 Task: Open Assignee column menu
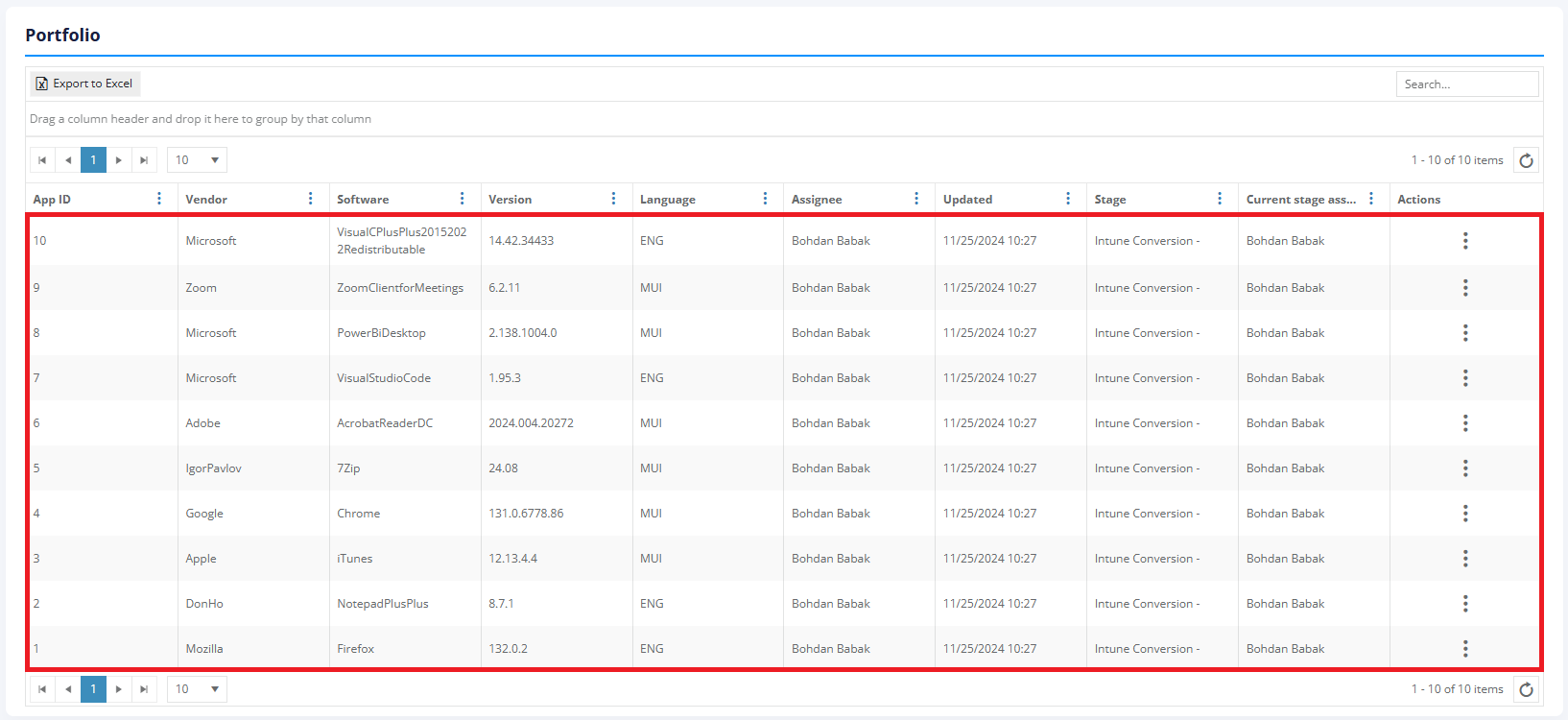point(917,199)
